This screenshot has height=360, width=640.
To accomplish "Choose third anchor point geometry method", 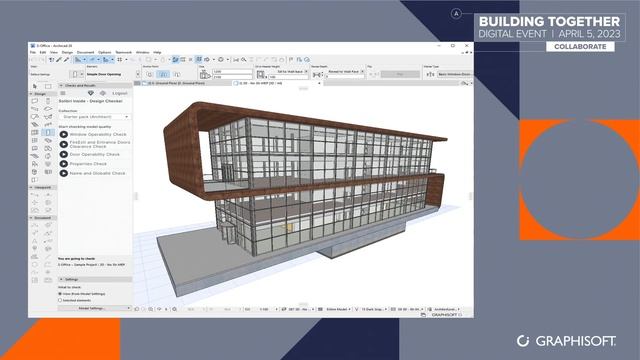I will pos(177,74).
